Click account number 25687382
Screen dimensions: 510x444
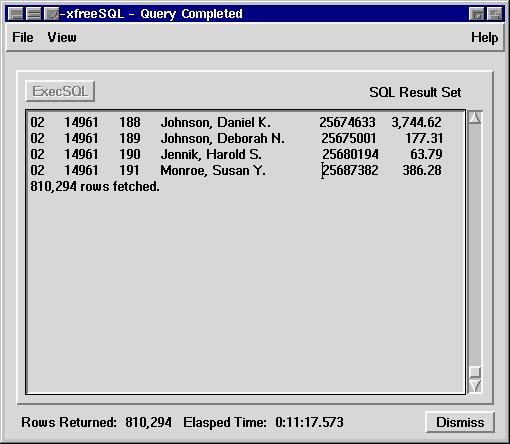pos(350,170)
